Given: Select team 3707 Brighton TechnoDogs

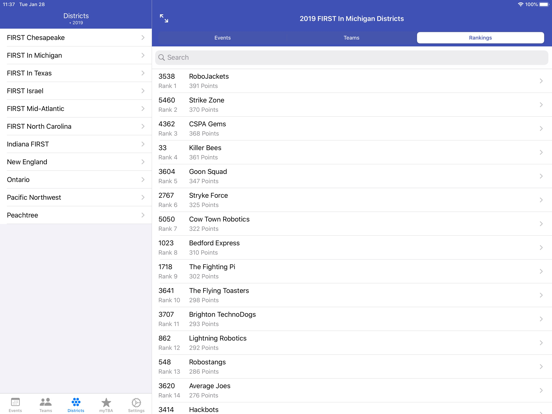Looking at the screenshot, I should pyautogui.click(x=352, y=319).
